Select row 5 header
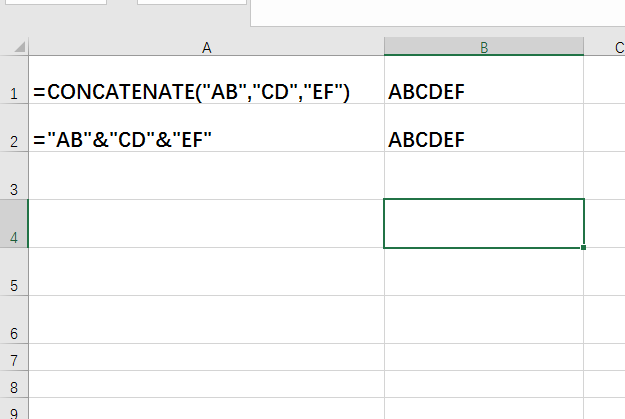 click(x=14, y=285)
